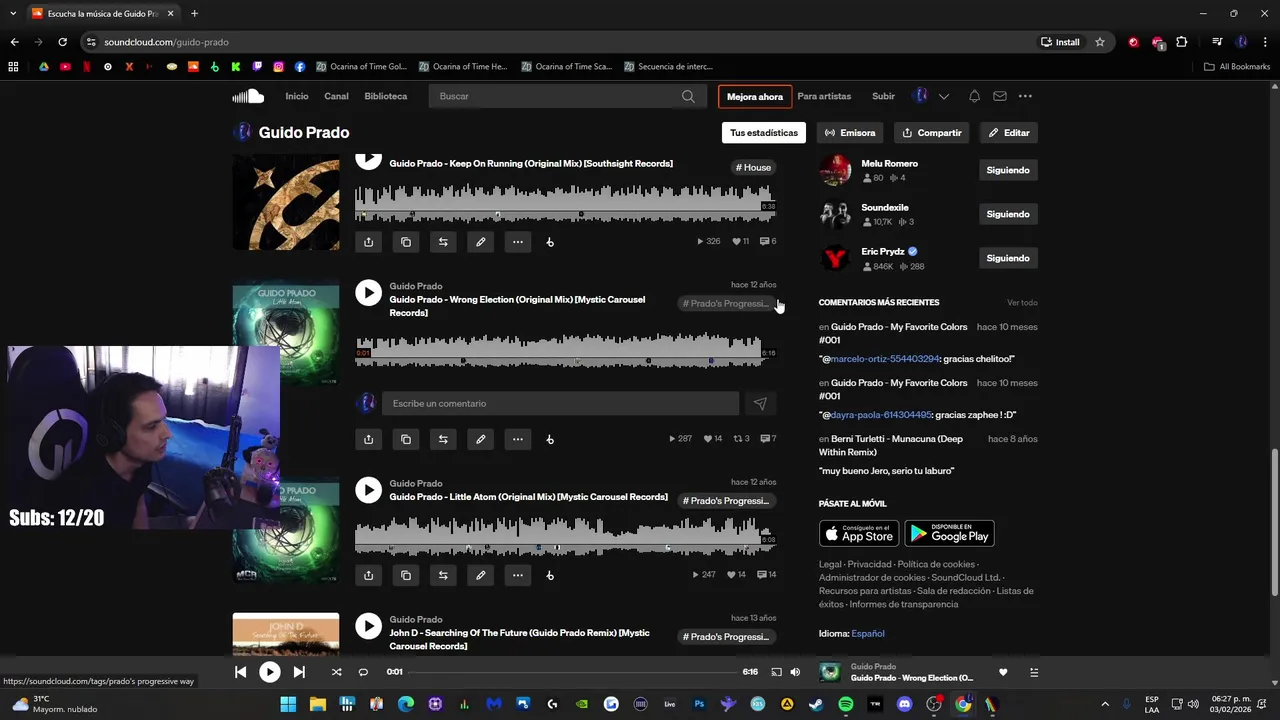The image size is (1280, 720).
Task: Open Tus estadísticas
Action: (764, 132)
